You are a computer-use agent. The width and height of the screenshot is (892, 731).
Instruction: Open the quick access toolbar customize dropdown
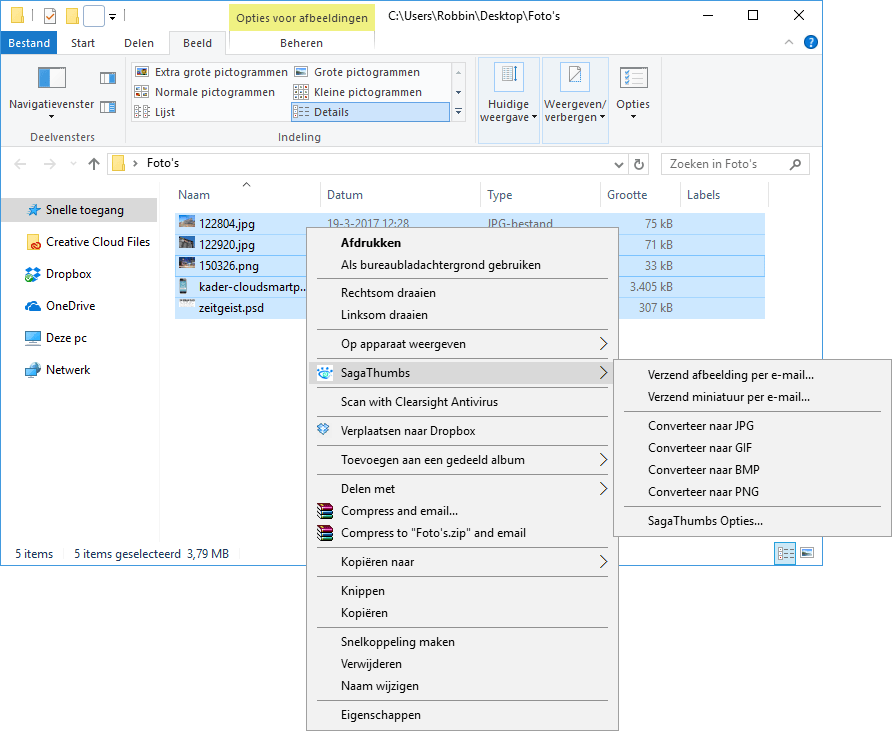pyautogui.click(x=113, y=17)
